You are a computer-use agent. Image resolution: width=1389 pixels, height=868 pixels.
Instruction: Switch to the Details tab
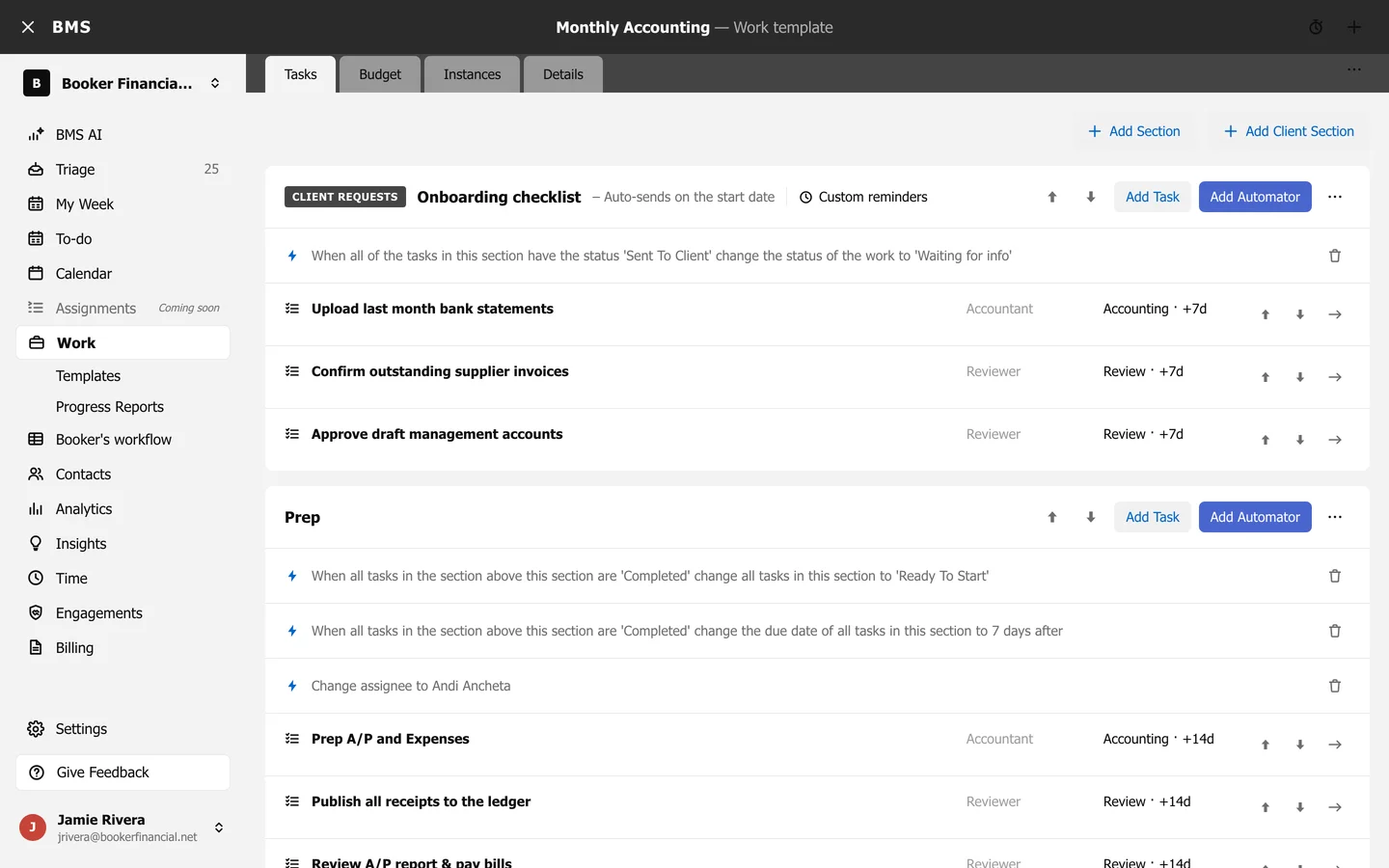coord(563,74)
